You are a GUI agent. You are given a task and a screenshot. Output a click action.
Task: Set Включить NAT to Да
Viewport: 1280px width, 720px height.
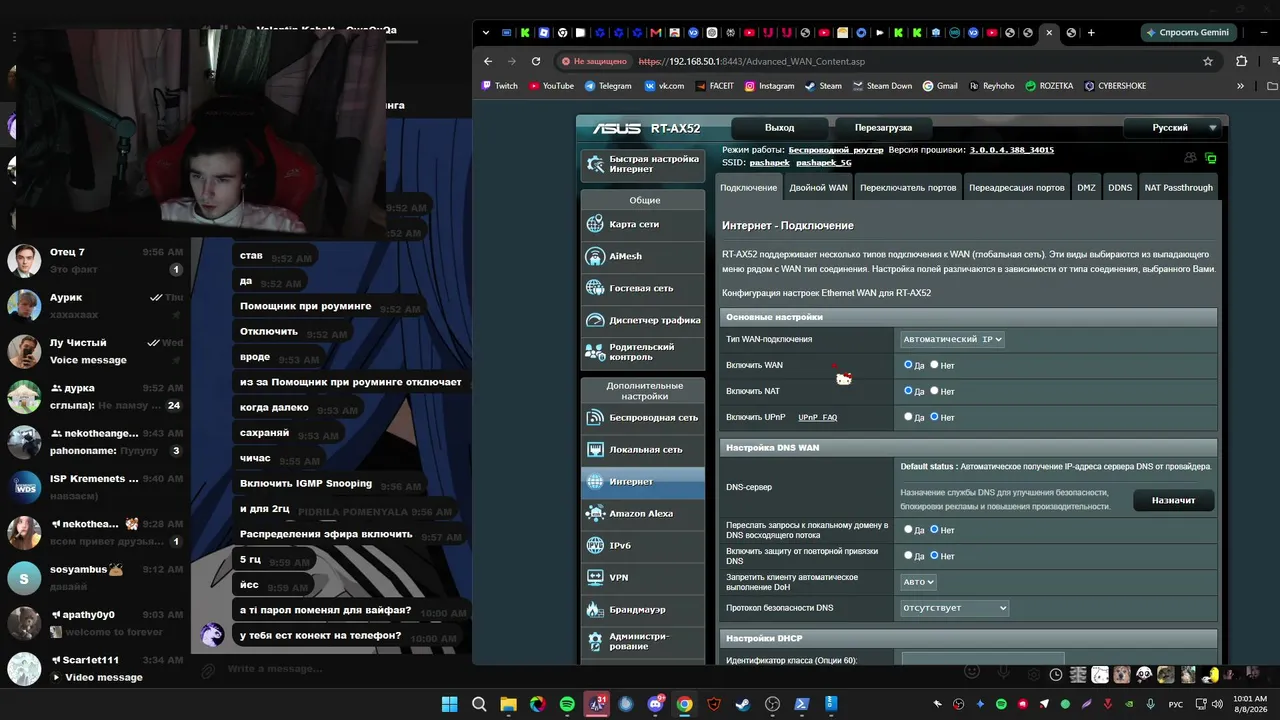[x=908, y=391]
